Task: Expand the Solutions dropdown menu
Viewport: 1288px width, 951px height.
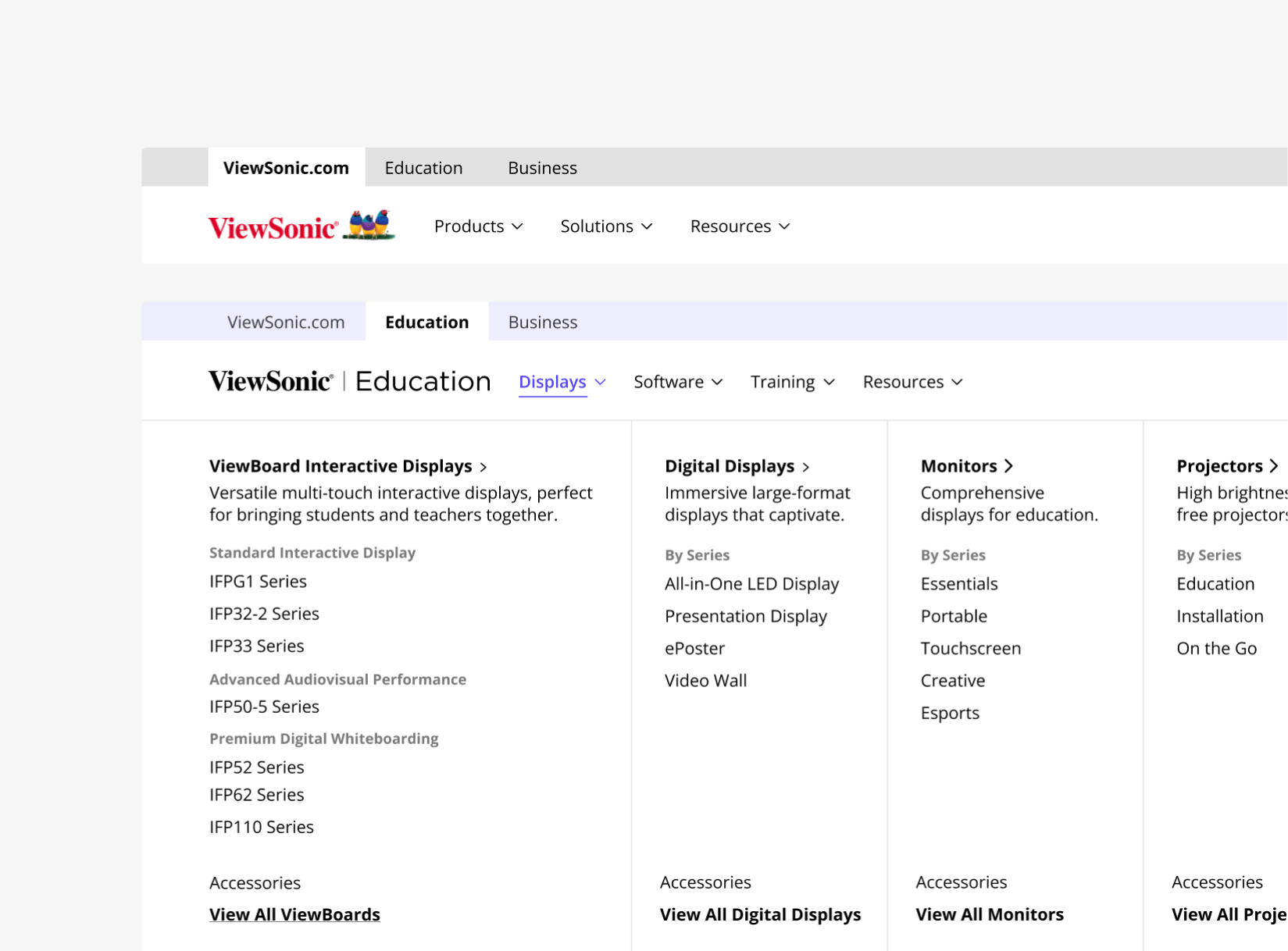Action: pos(606,226)
